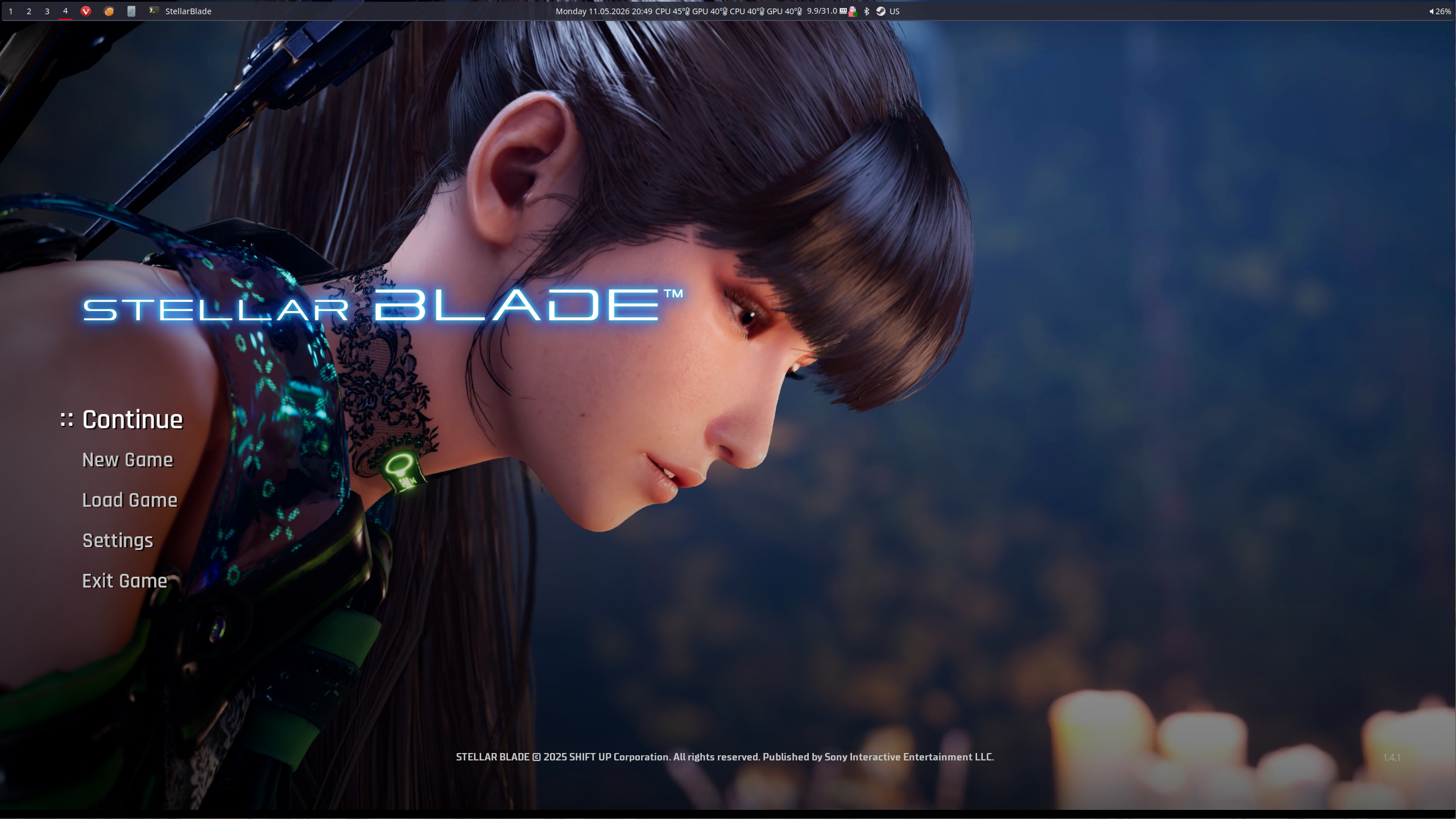Switch to workspace 1 in the top bar
The image size is (1456, 819).
(x=11, y=11)
